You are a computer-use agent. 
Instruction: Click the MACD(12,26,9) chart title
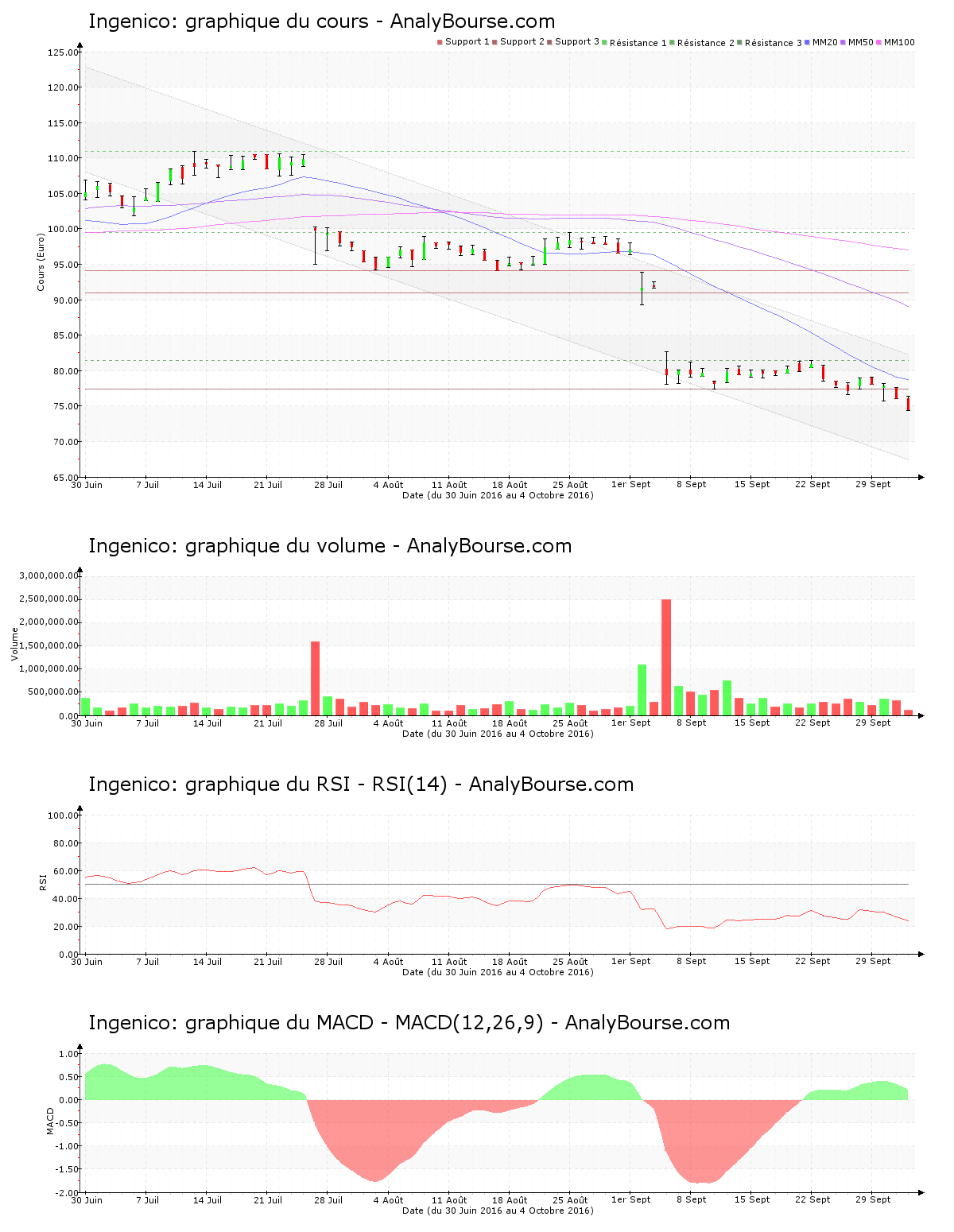(409, 1023)
